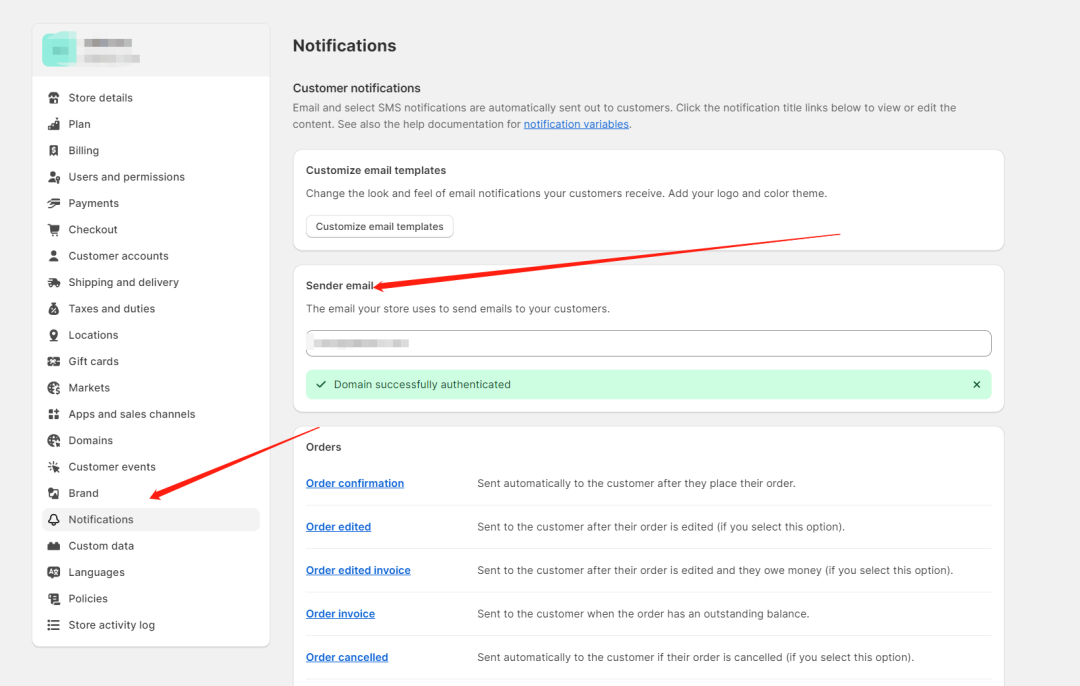This screenshot has width=1080, height=686.
Task: Open Customer accounts in sidebar
Action: tap(118, 256)
